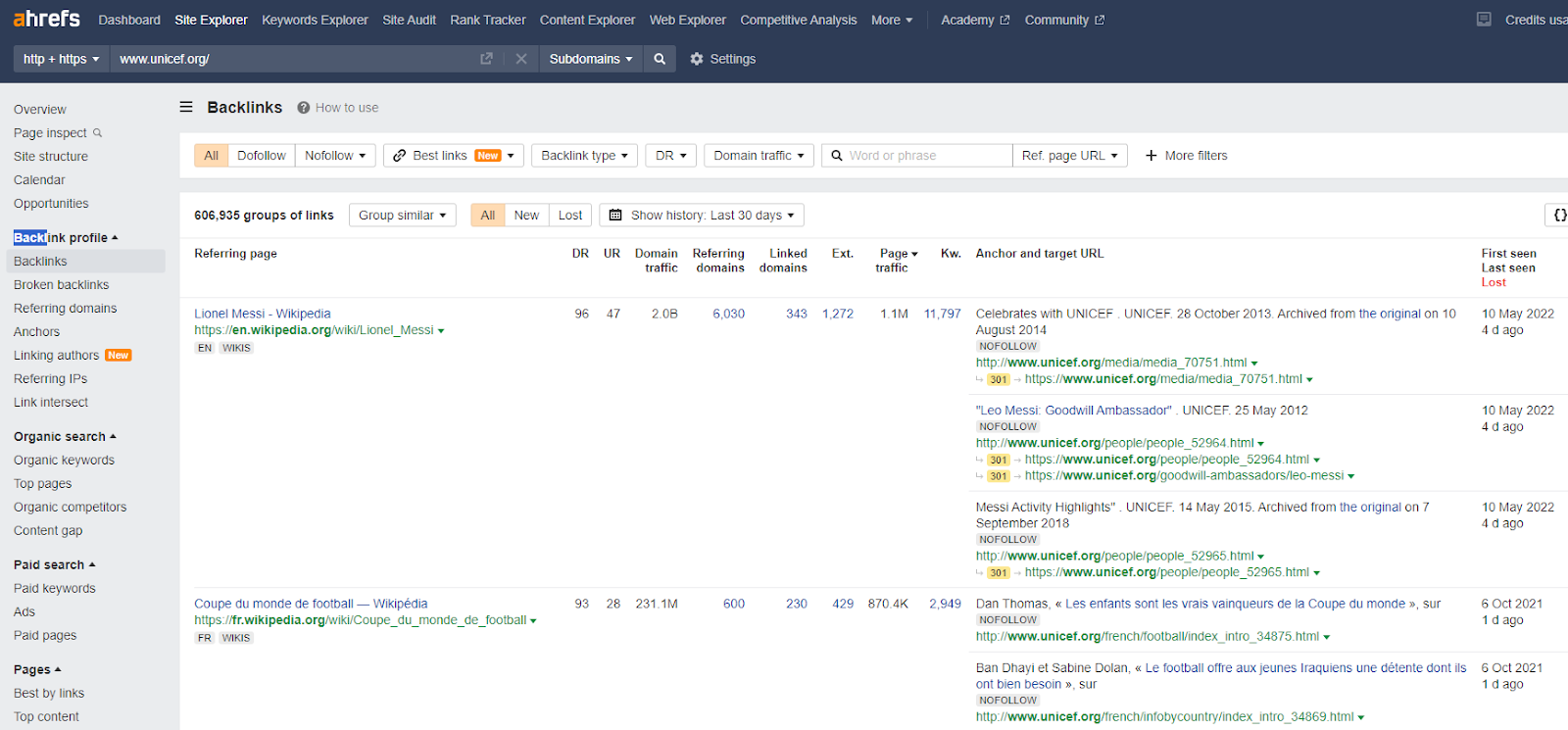Viewport: 1568px width, 730px height.
Task: Open the Domain traffic dropdown
Action: (x=759, y=156)
